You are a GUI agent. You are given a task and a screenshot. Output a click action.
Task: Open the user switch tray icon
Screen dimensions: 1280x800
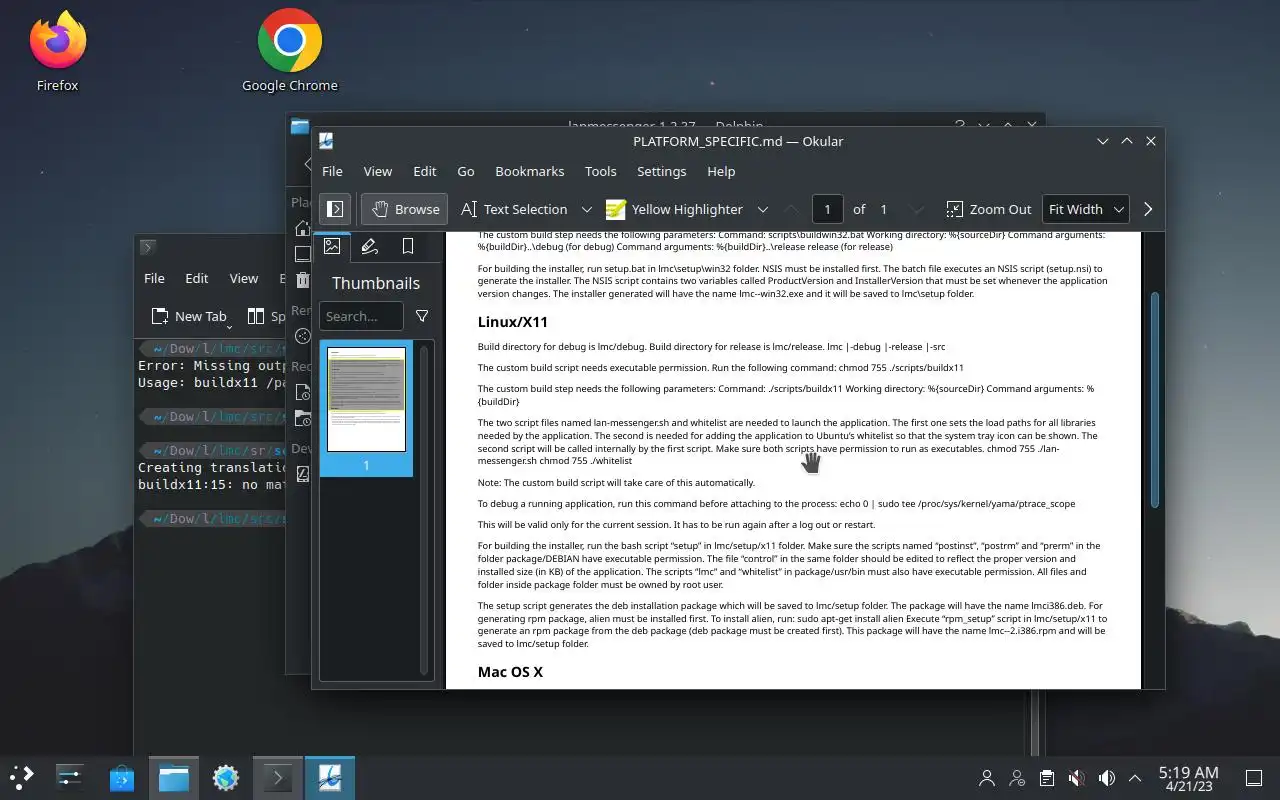click(1017, 778)
